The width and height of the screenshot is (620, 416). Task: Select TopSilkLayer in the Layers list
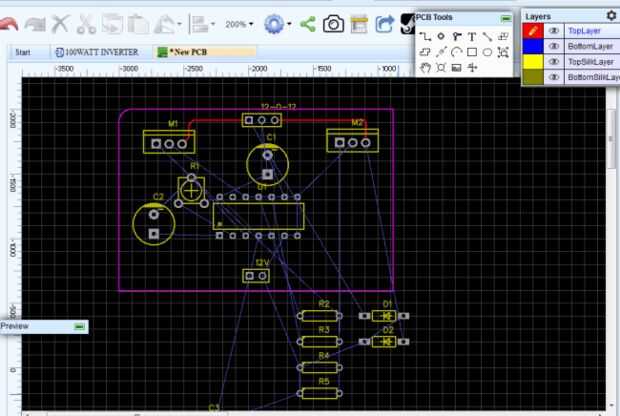[591, 62]
